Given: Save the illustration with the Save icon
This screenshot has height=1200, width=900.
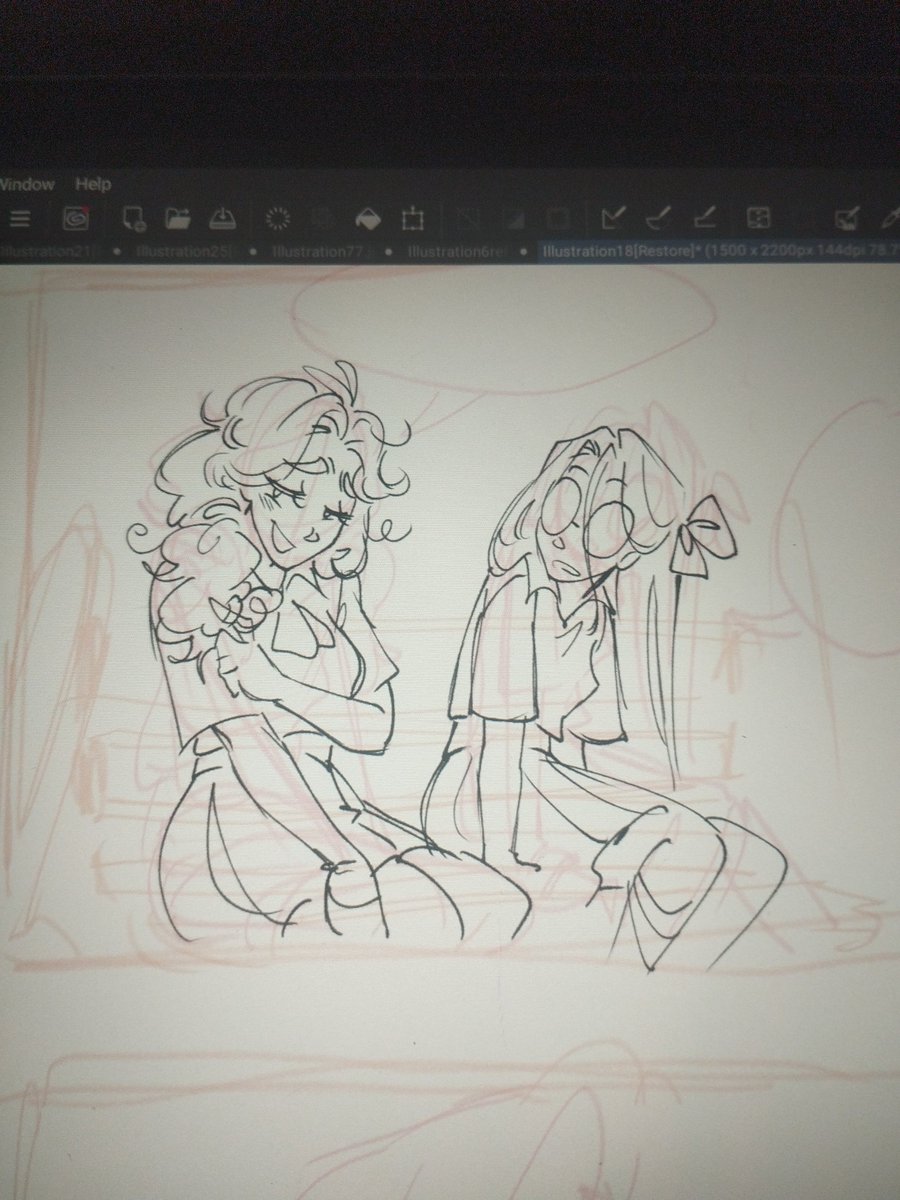Looking at the screenshot, I should click(x=221, y=217).
